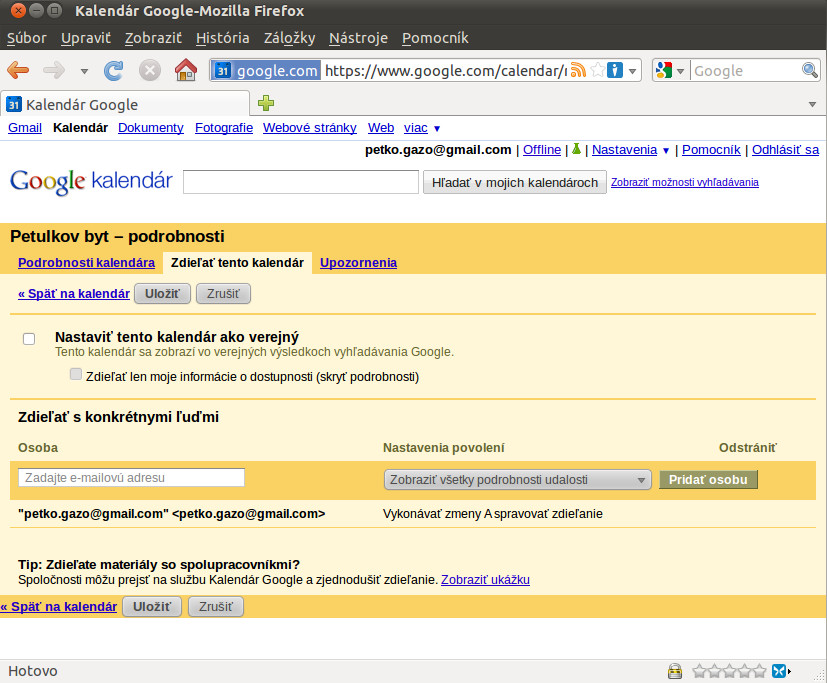Screen dimensions: 827x683
Task: Open the Nástroje menu
Action: [x=358, y=38]
